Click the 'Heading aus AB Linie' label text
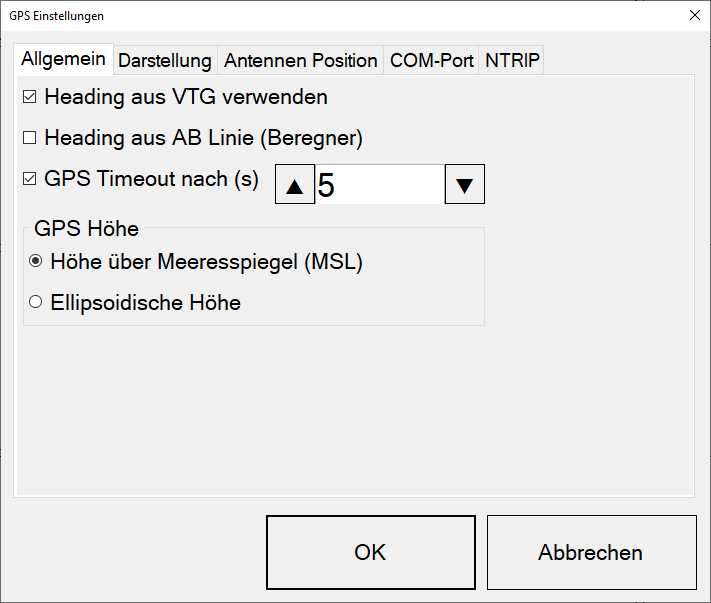This screenshot has height=603, width=711. tap(203, 138)
